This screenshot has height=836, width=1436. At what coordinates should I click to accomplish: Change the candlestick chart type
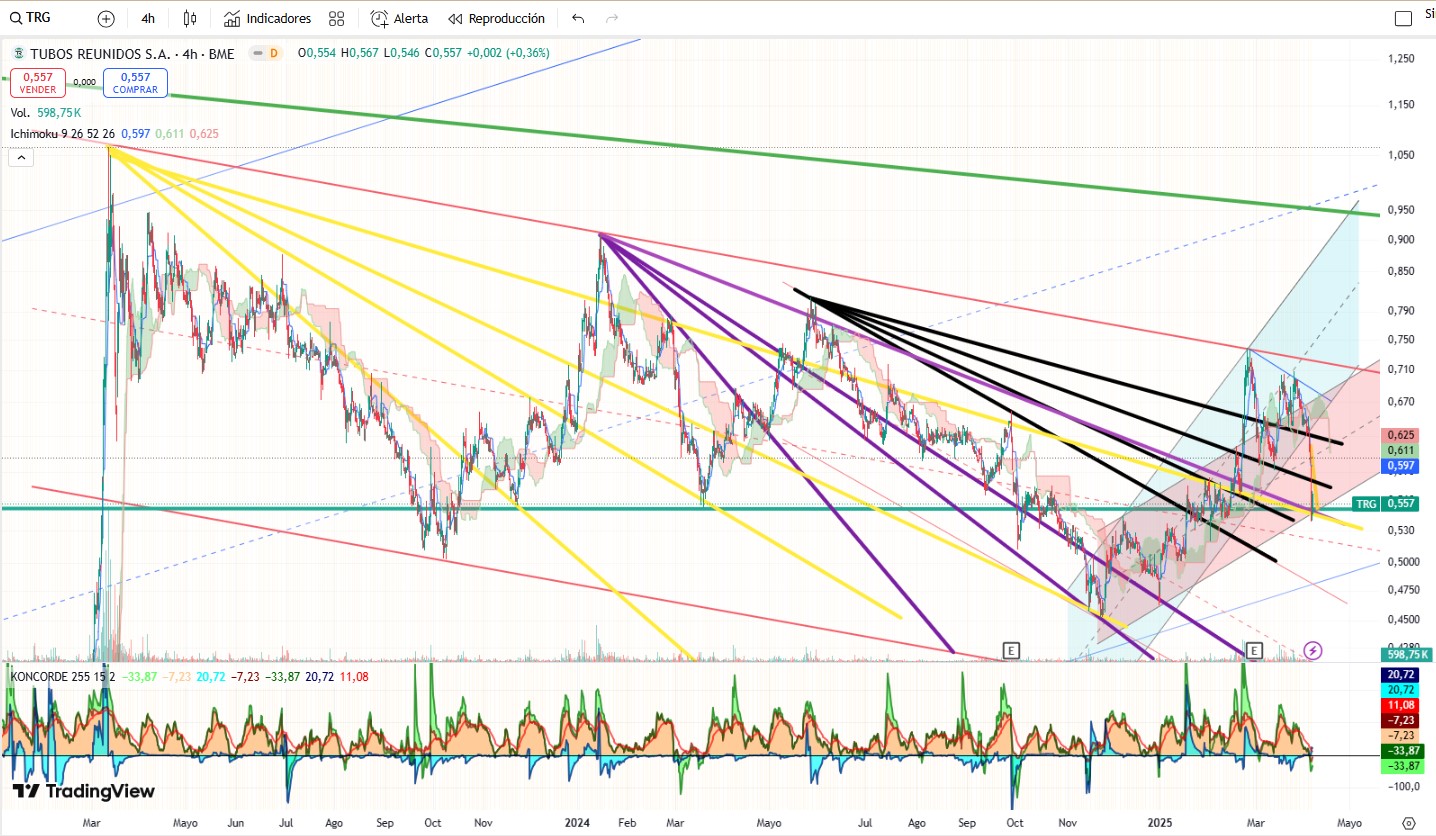[191, 18]
